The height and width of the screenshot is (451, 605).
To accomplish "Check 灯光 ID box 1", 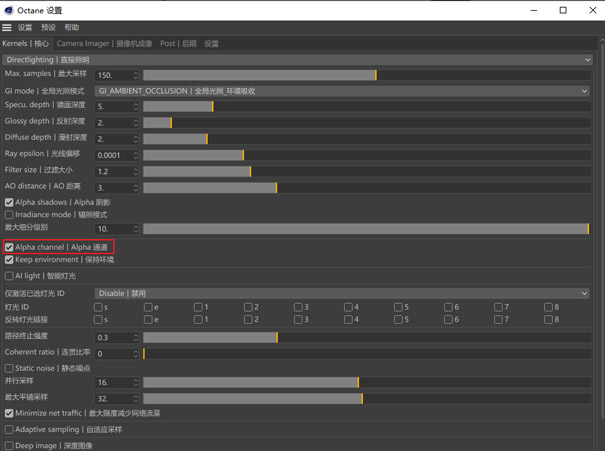I will (198, 307).
